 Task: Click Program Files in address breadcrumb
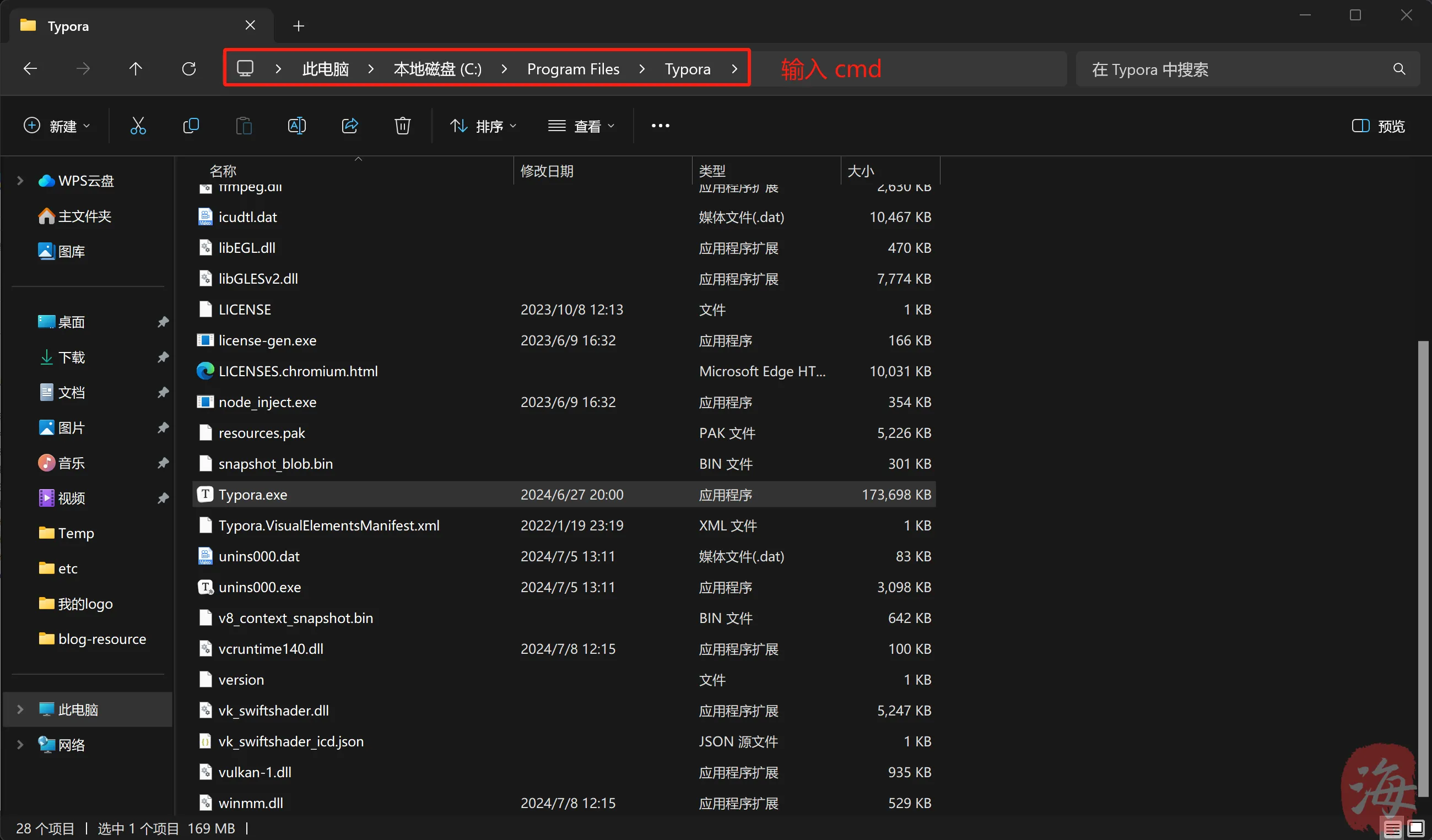pos(573,69)
